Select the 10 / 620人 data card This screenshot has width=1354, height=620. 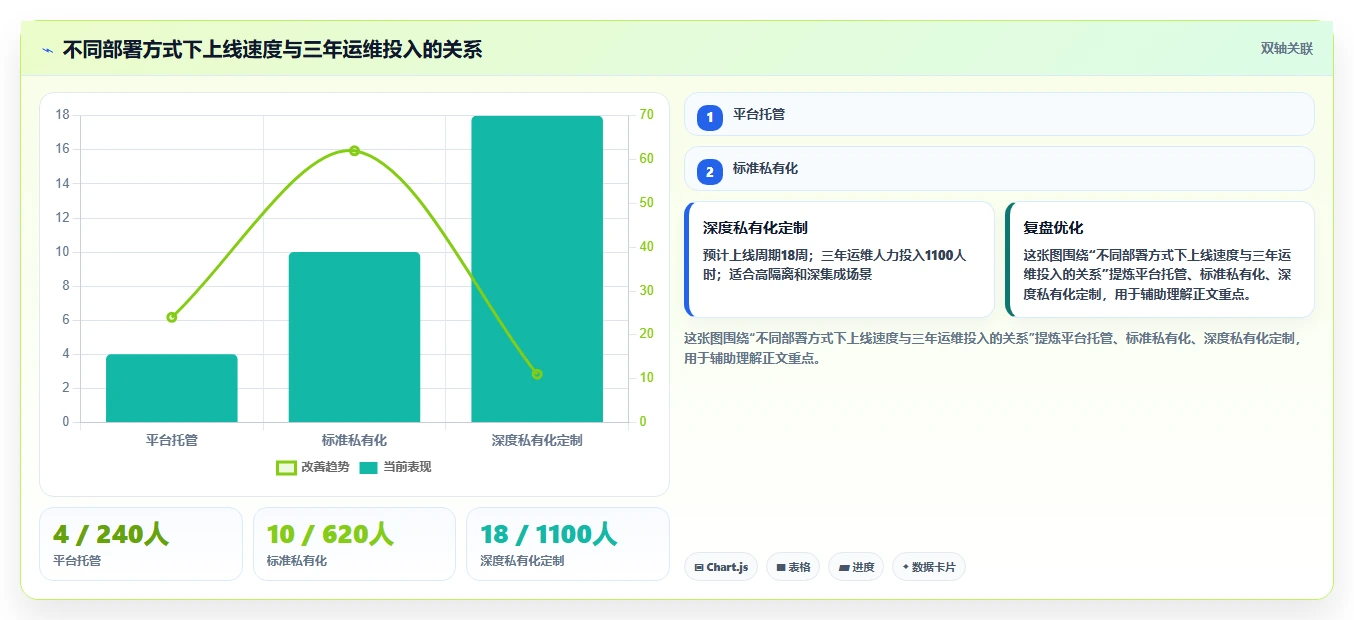[x=354, y=544]
